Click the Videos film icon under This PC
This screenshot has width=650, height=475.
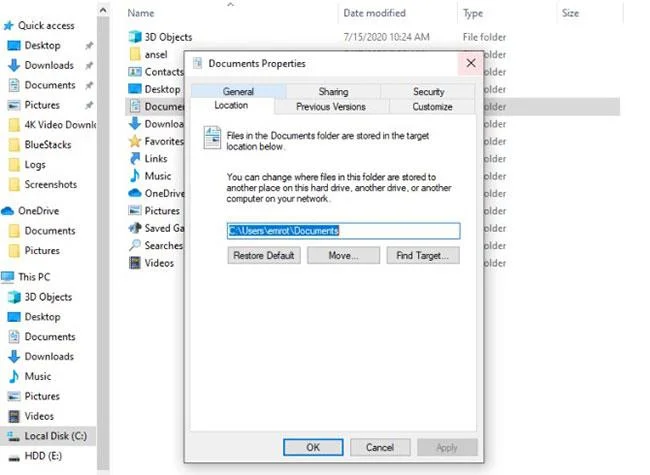14,416
